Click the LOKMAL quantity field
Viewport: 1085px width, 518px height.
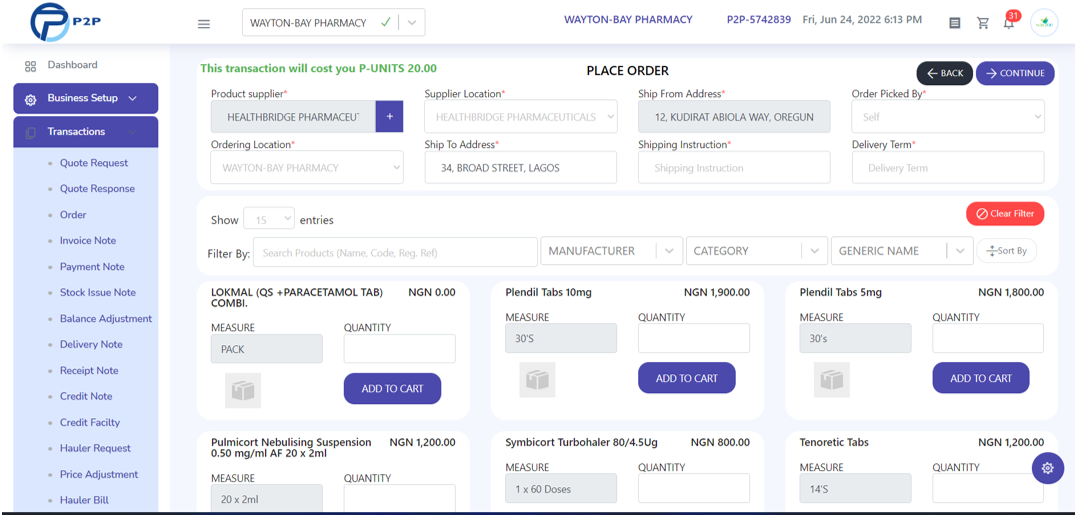[400, 349]
